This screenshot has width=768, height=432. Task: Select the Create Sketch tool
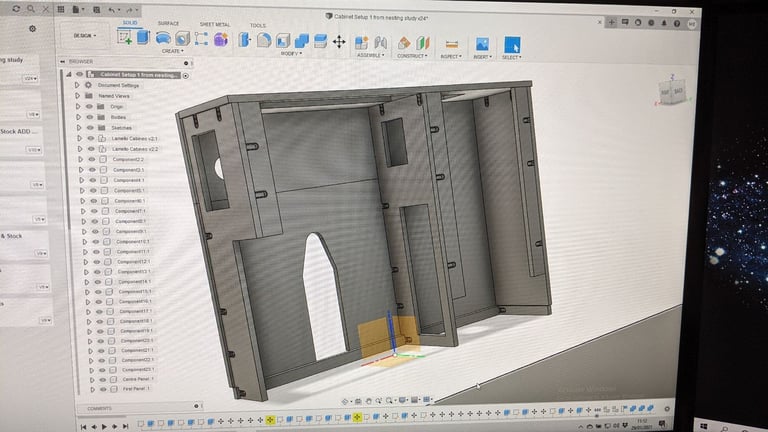pyautogui.click(x=125, y=37)
